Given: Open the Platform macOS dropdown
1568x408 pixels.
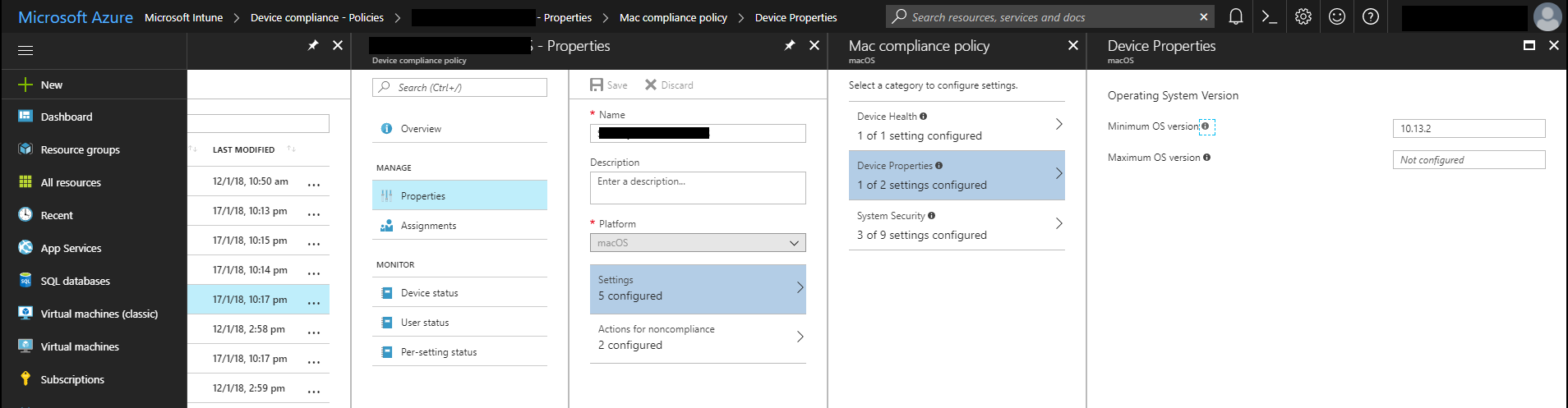Looking at the screenshot, I should [698, 243].
